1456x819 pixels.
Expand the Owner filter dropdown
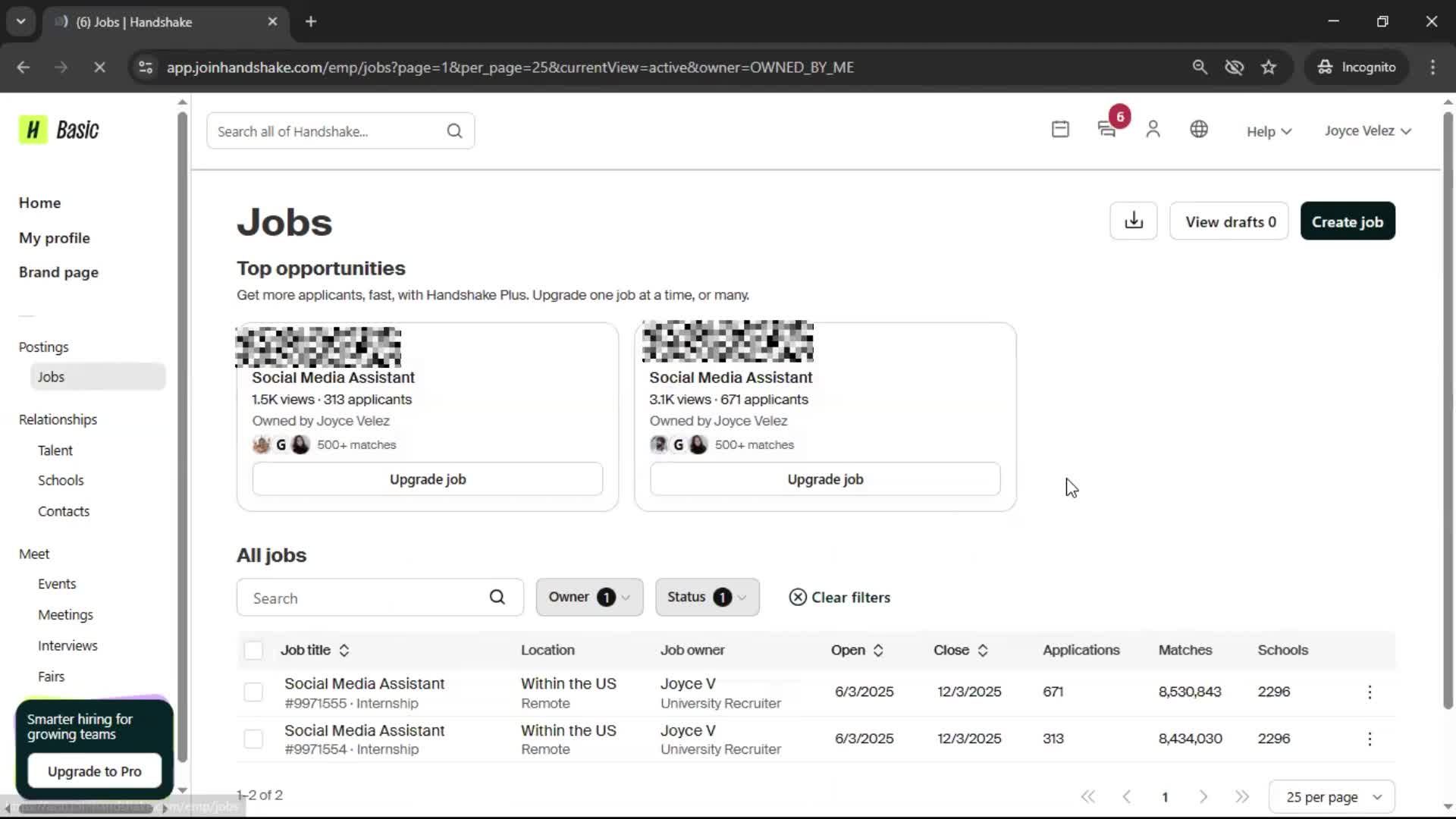pyautogui.click(x=589, y=598)
